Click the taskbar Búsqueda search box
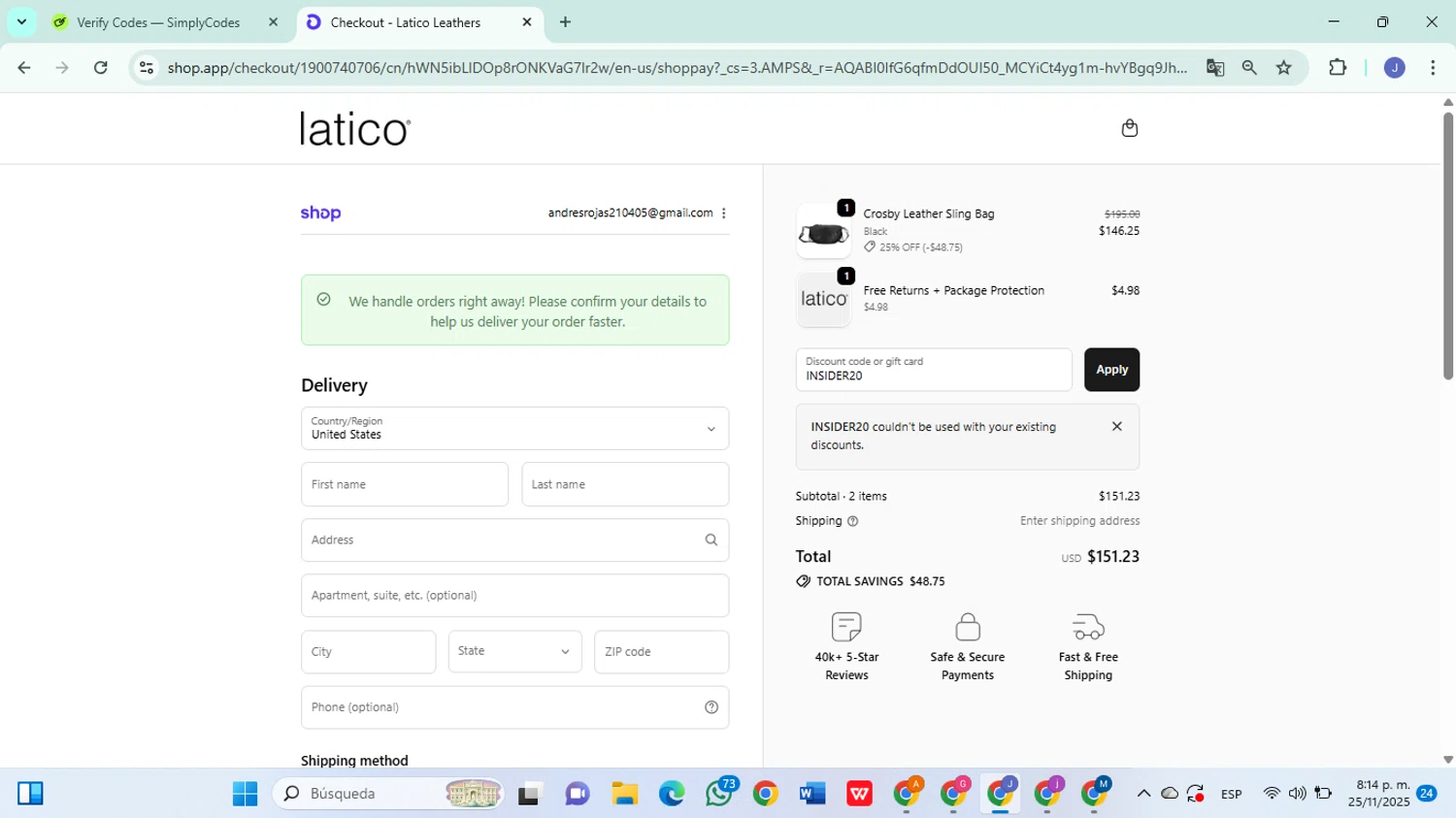Viewport: 1456px width, 818px height. [388, 794]
